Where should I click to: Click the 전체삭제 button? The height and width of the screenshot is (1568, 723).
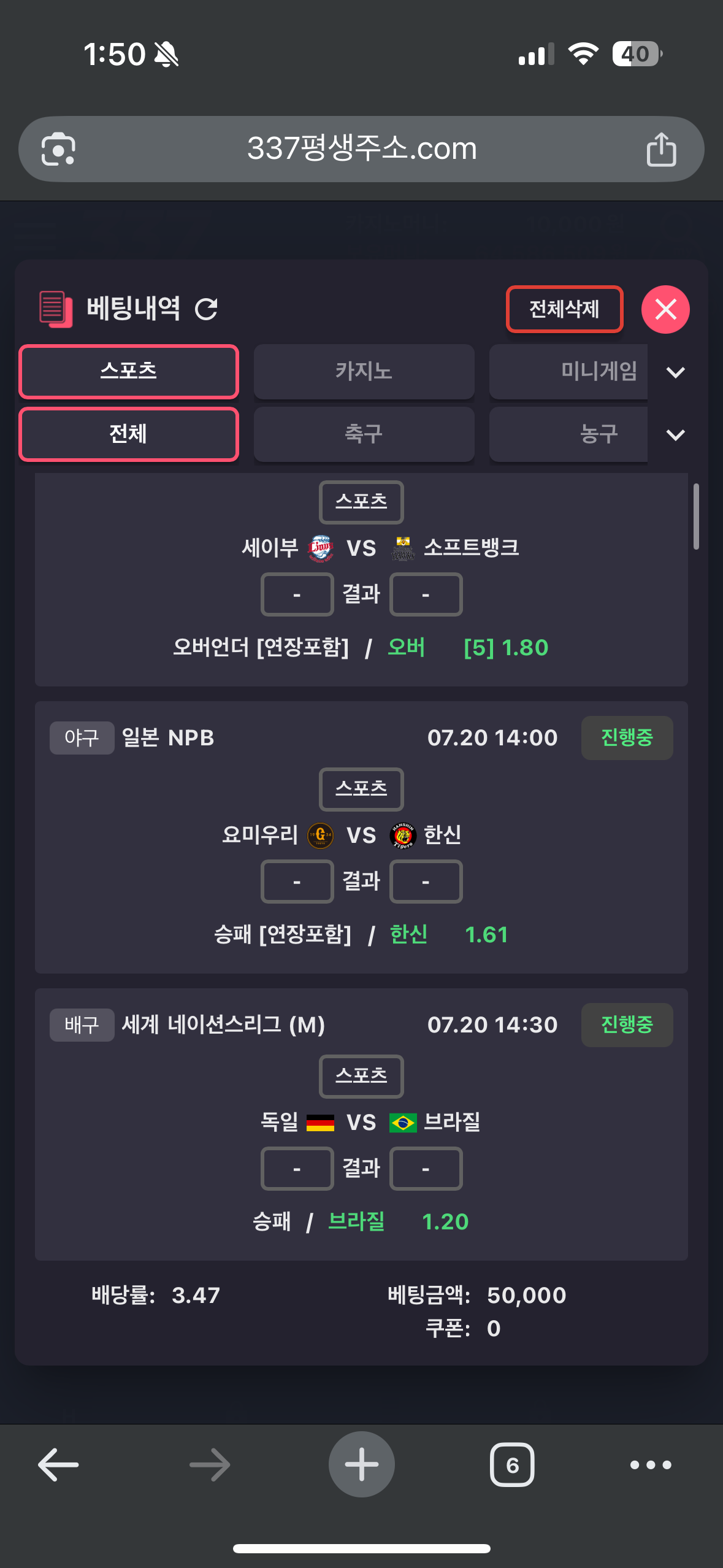tap(564, 309)
